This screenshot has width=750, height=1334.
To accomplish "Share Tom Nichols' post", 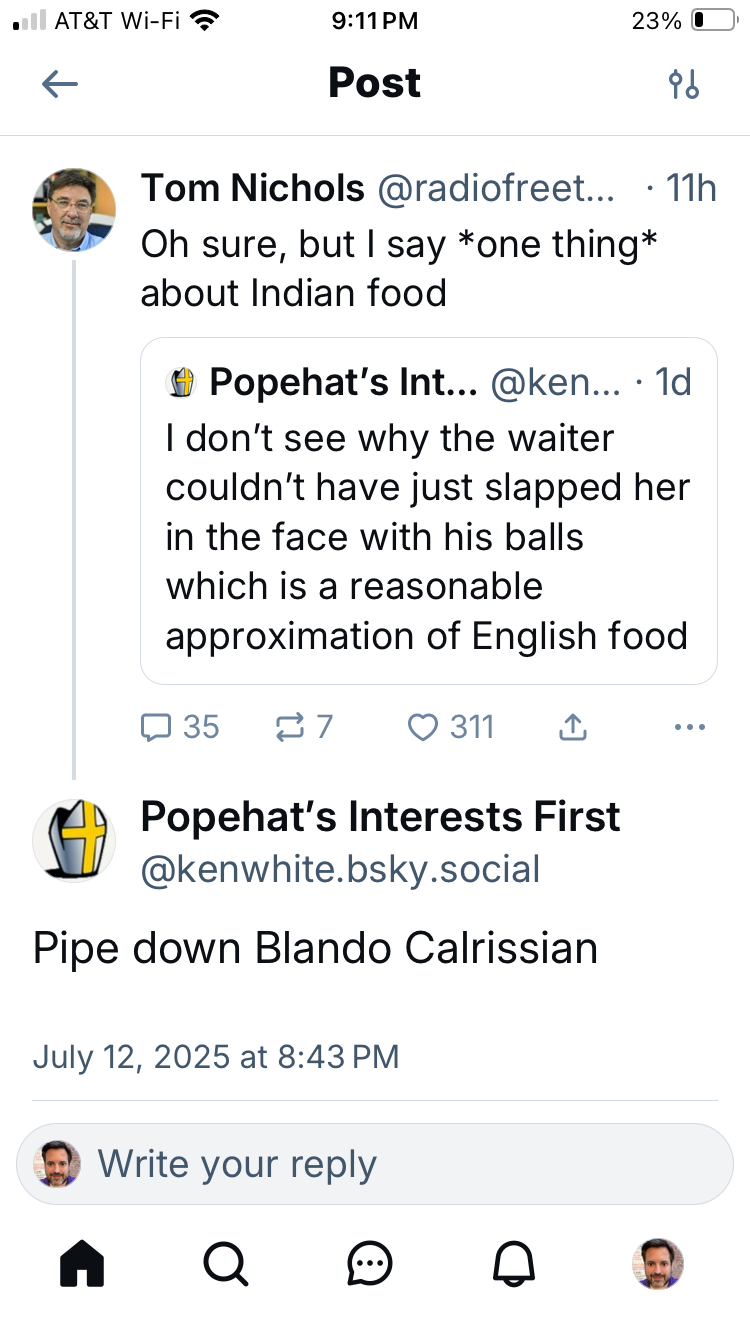I will point(572,727).
